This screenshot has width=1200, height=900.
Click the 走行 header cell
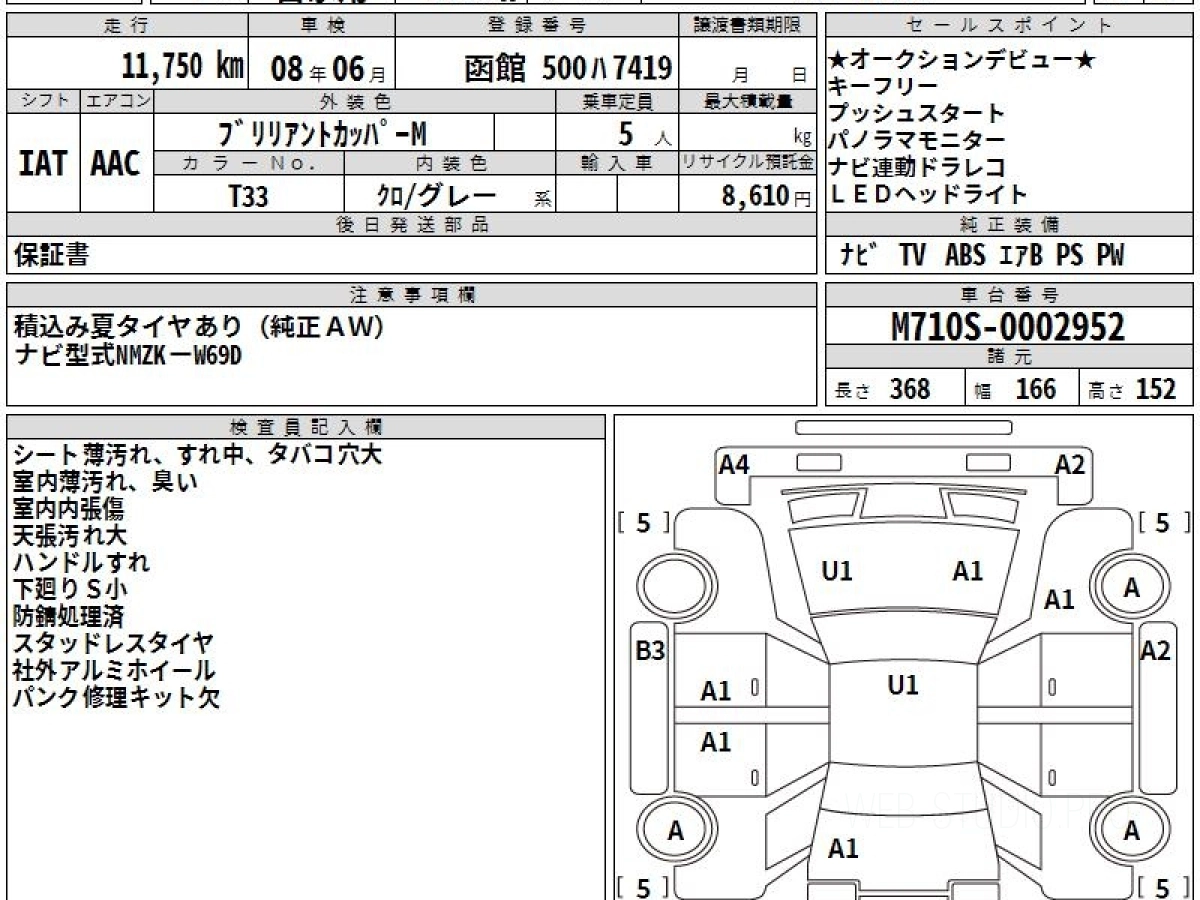point(125,26)
